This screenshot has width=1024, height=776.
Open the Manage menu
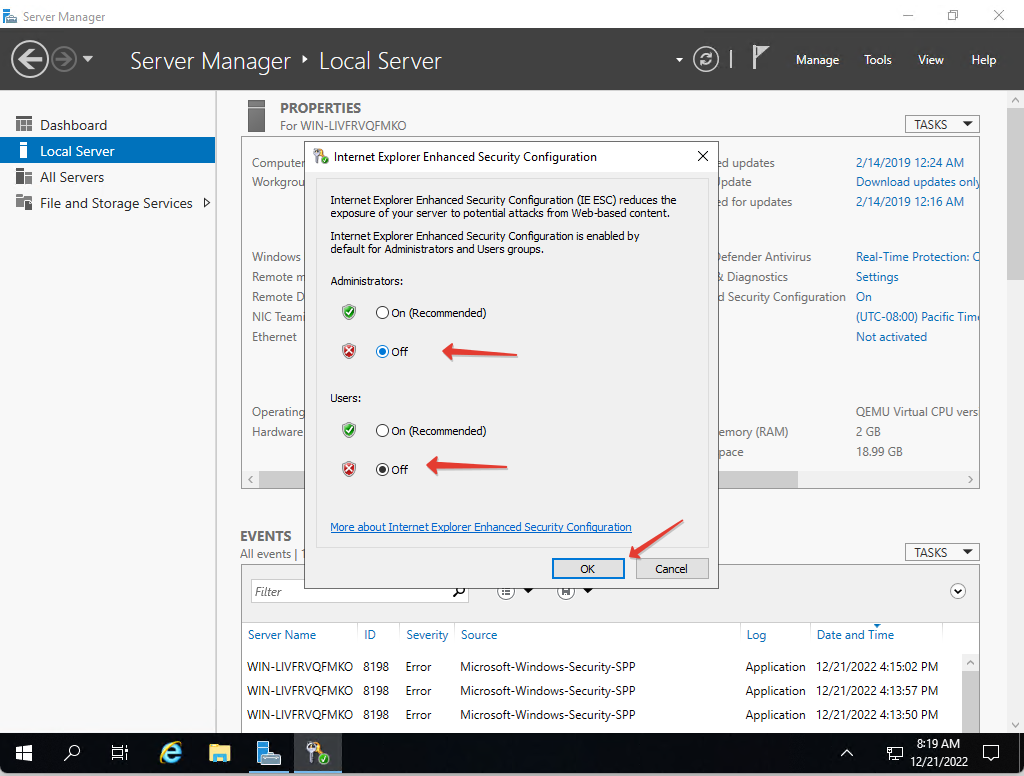click(817, 59)
